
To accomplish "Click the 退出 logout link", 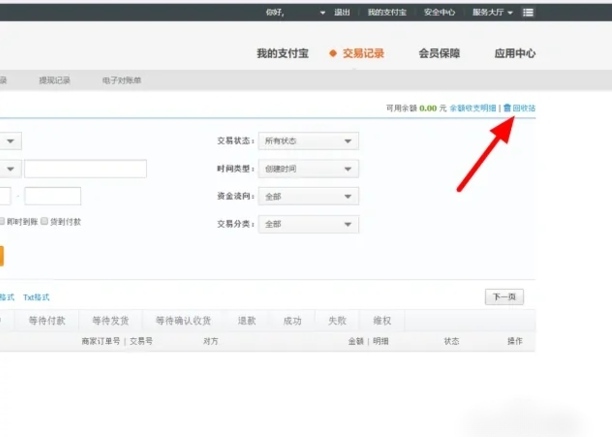I will point(342,12).
